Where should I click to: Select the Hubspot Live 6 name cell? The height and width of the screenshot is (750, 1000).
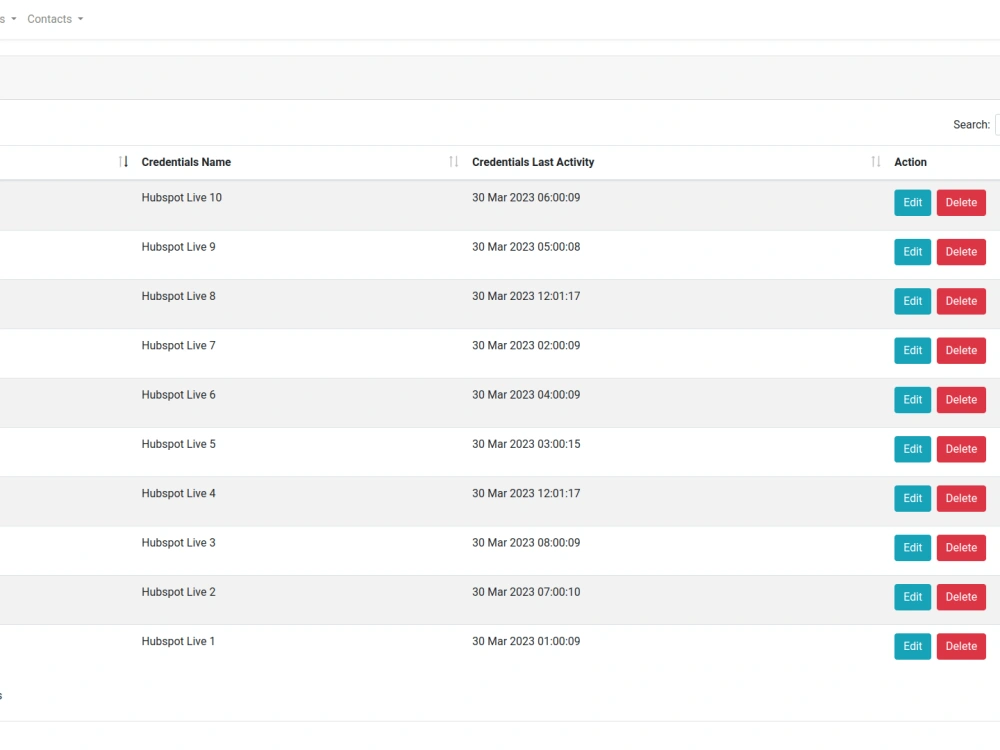179,395
